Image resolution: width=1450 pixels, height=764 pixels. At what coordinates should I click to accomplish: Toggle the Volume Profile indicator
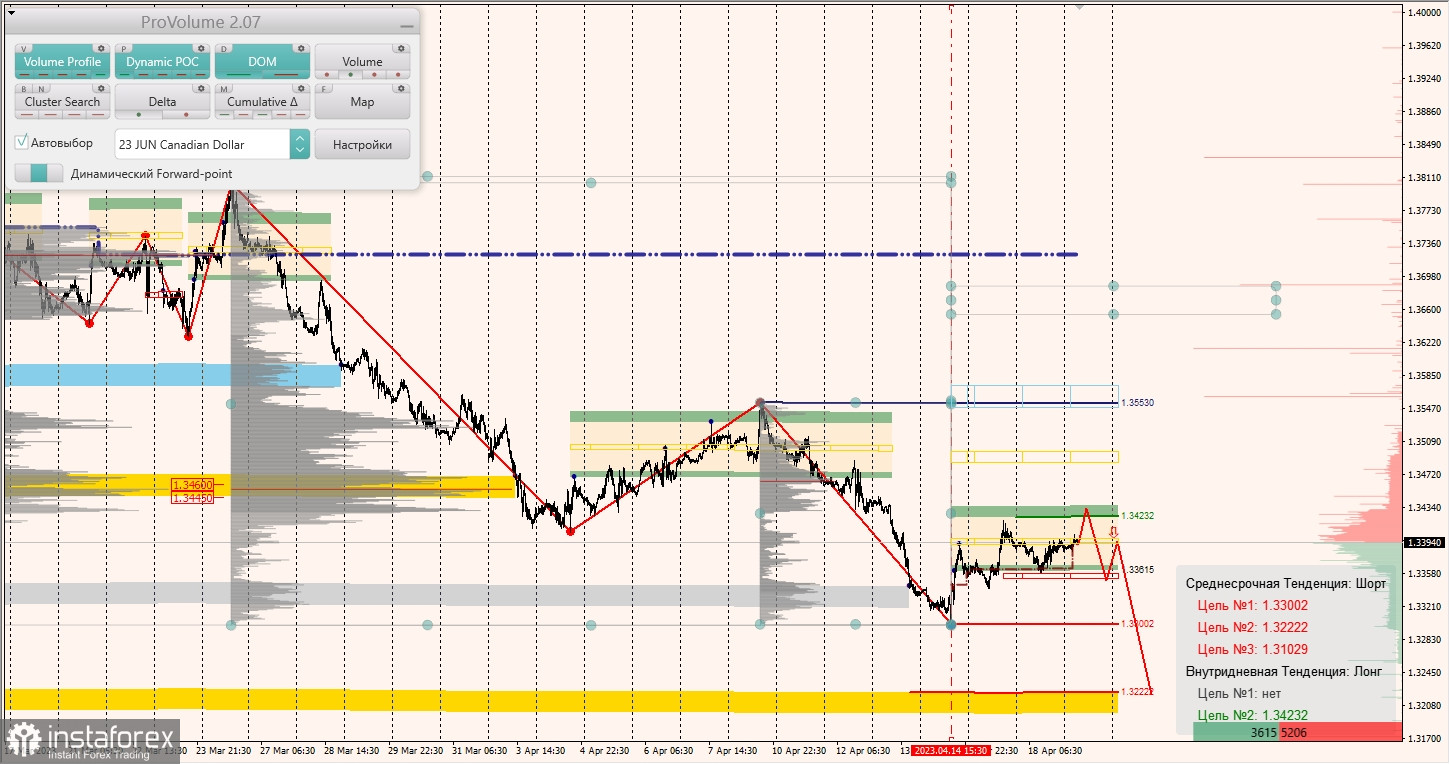pyautogui.click(x=62, y=61)
